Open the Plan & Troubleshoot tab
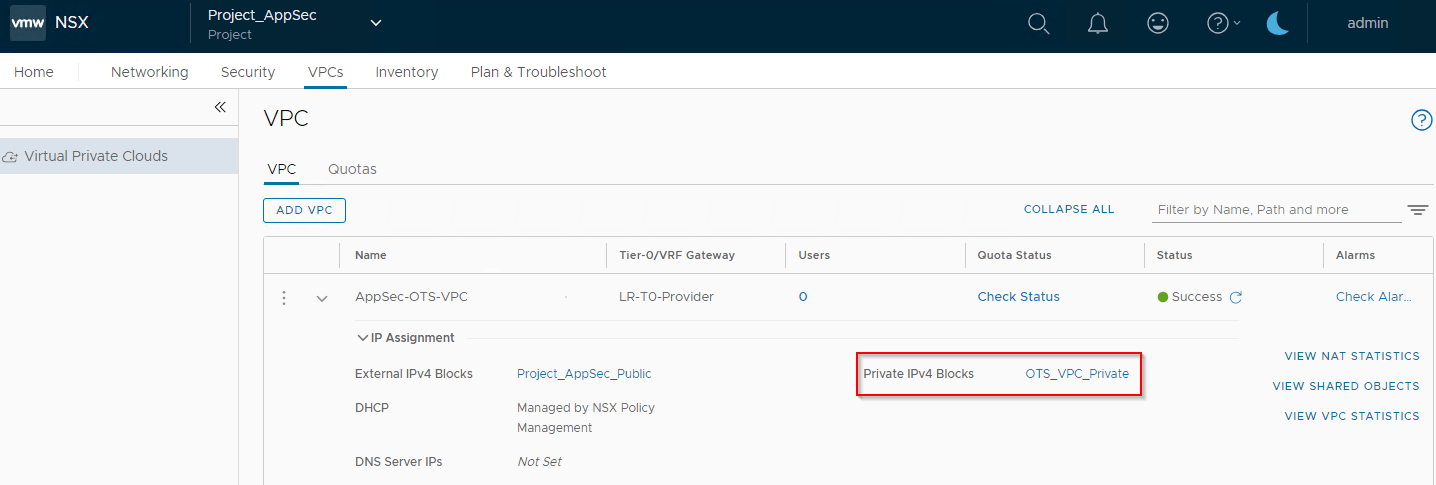 pos(539,72)
